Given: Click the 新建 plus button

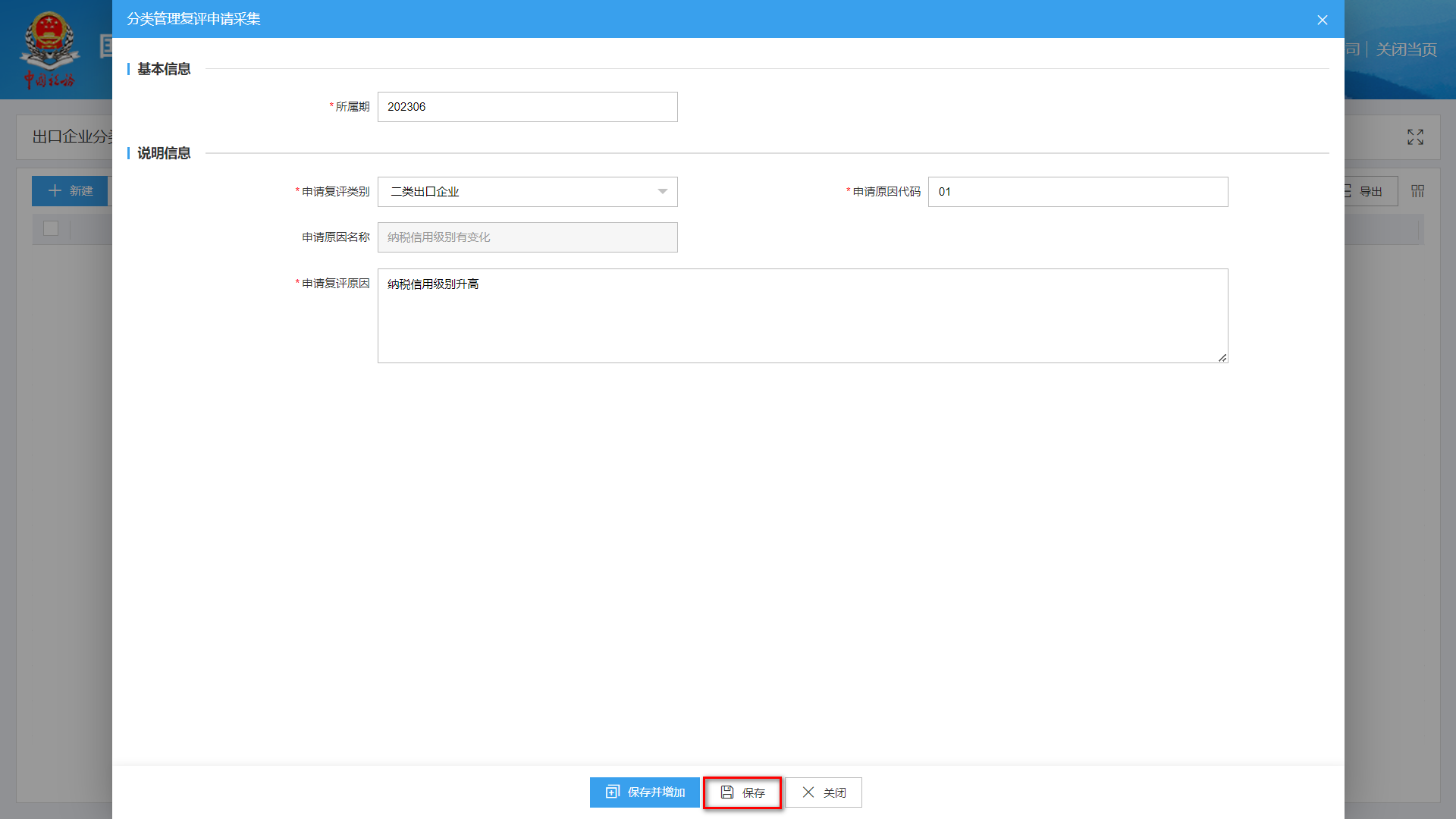Looking at the screenshot, I should [x=71, y=191].
